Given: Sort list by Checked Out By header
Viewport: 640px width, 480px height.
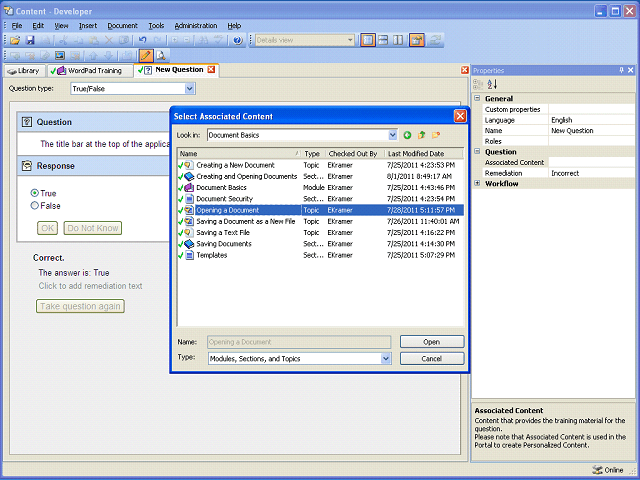Looking at the screenshot, I should tap(355, 154).
